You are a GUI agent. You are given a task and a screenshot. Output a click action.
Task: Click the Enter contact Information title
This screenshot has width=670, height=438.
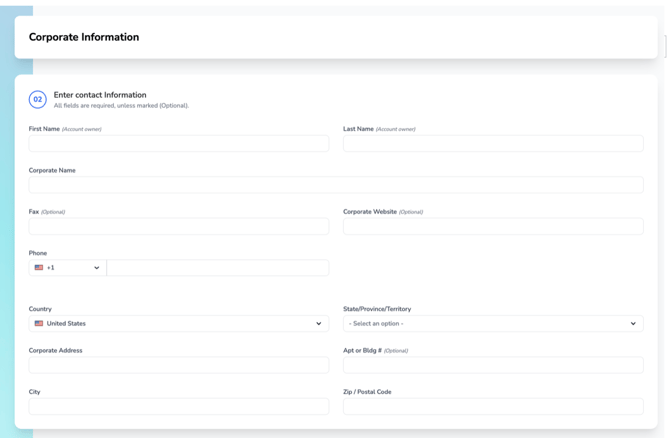100,95
